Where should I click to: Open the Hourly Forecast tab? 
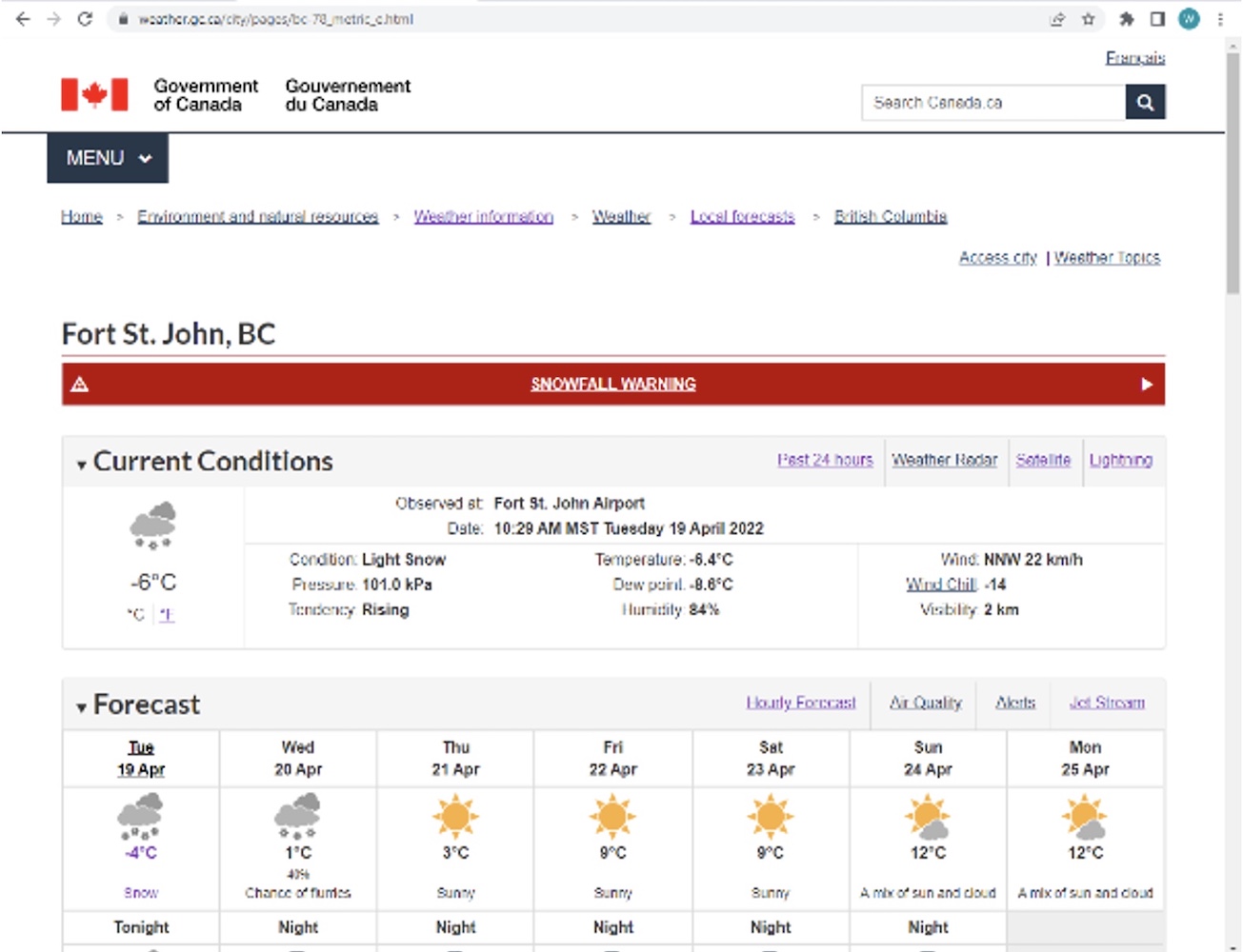click(x=800, y=703)
